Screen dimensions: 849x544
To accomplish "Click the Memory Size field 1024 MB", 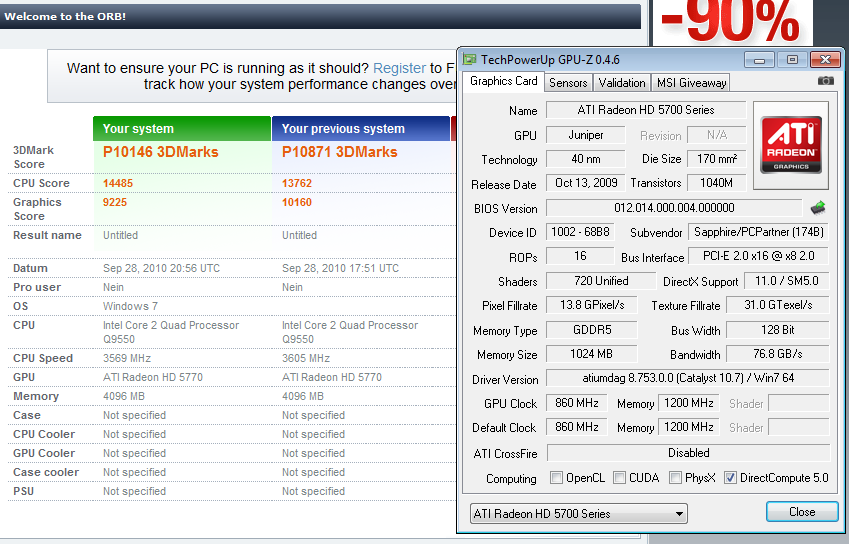I will 592,354.
